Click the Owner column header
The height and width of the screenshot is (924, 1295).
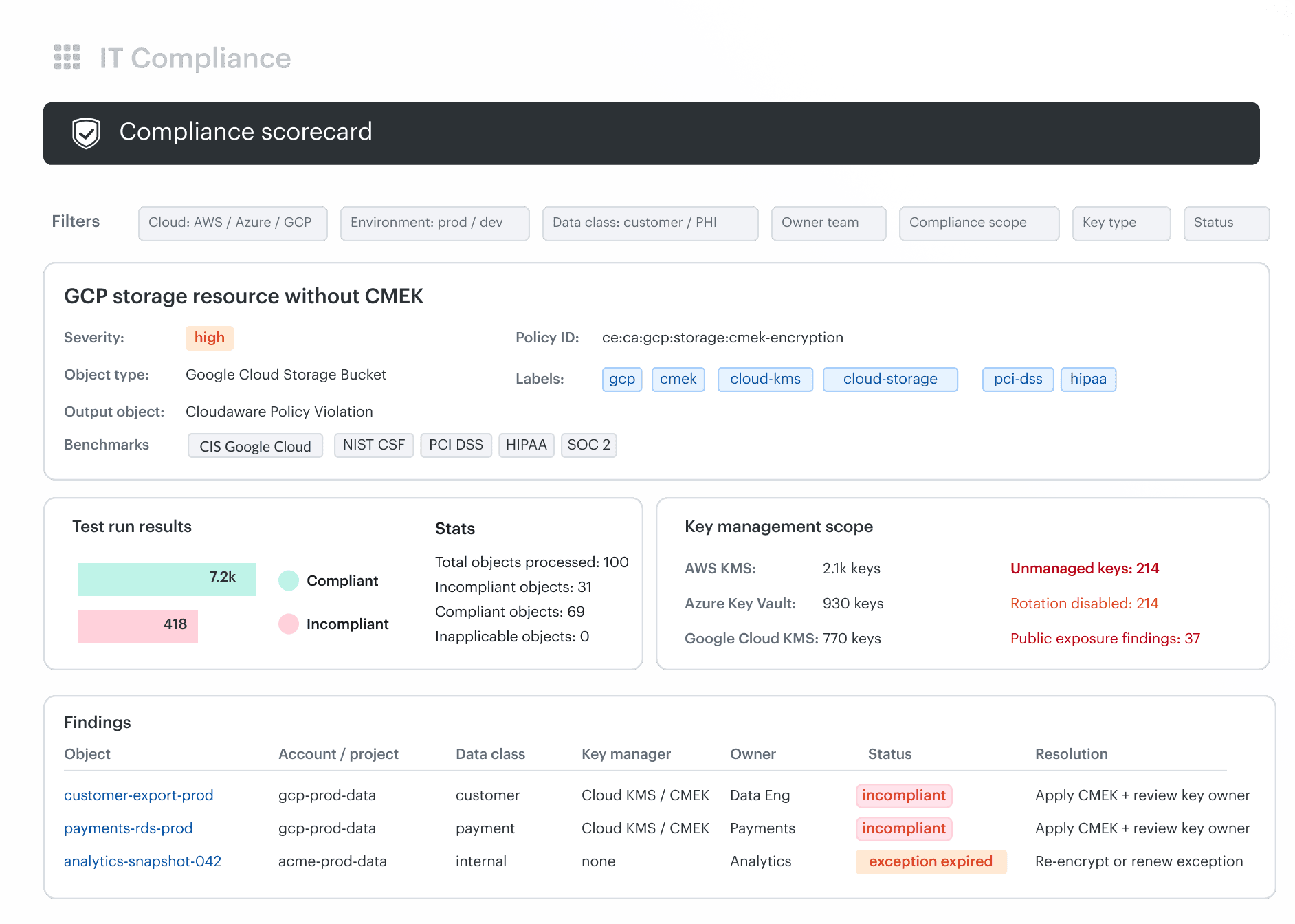coord(753,754)
